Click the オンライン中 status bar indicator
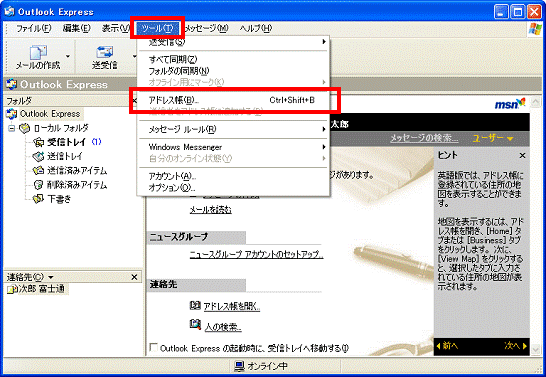546x377 pixels. tap(261, 366)
